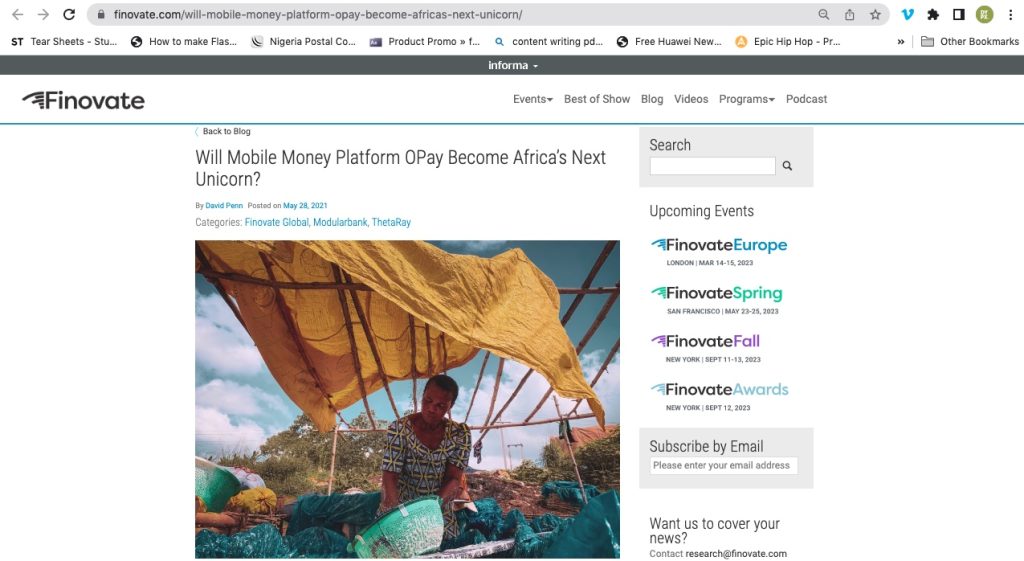
Task: Open Podcast in navigation
Action: (x=807, y=99)
